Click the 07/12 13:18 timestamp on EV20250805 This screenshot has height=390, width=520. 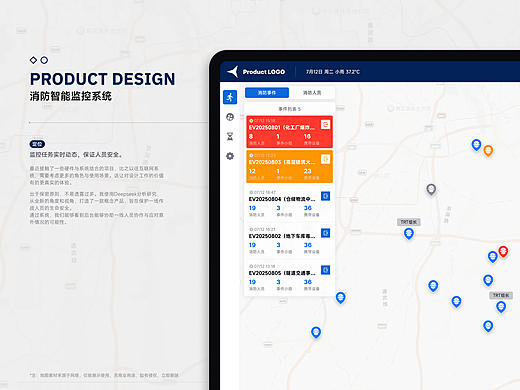[x=265, y=266]
